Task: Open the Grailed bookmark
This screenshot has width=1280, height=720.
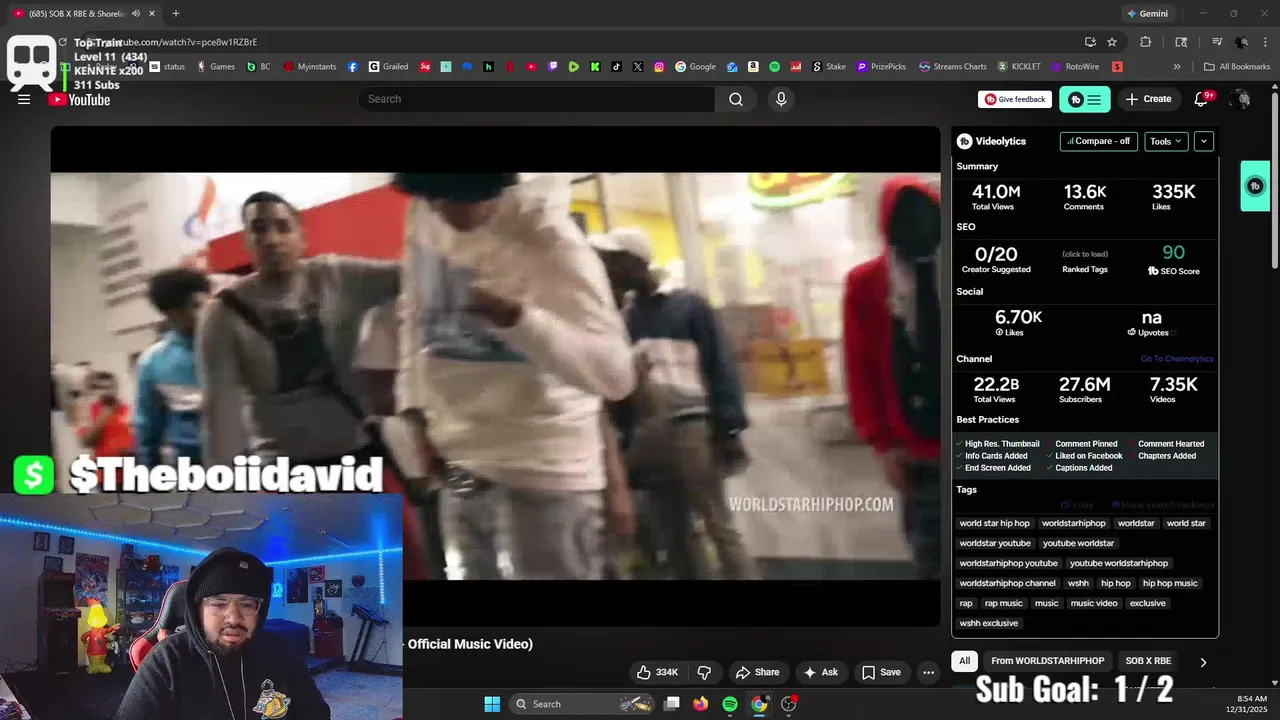Action: pyautogui.click(x=388, y=67)
